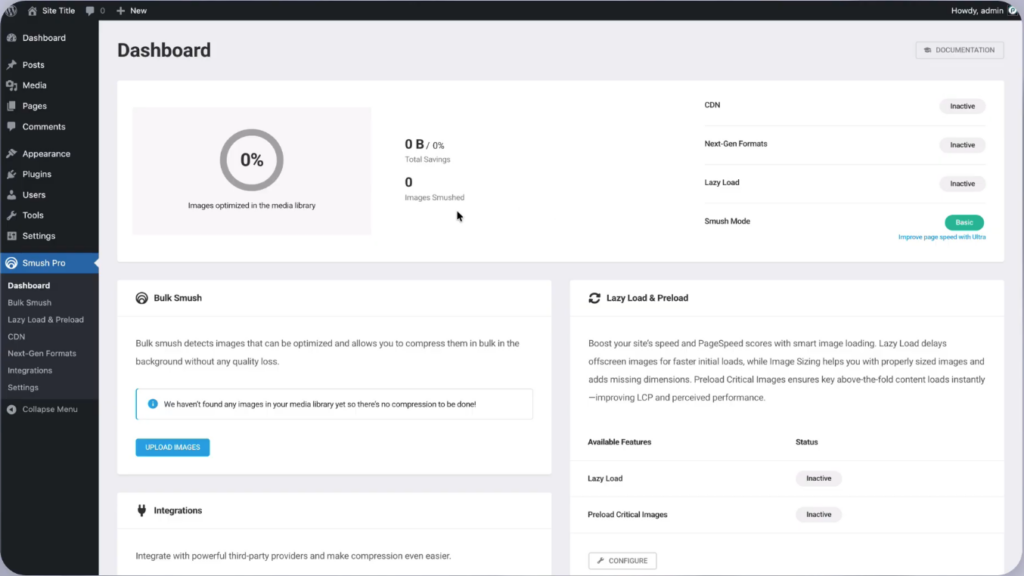Click the Preload Critical Images Inactive badge
The height and width of the screenshot is (576, 1024).
[818, 515]
